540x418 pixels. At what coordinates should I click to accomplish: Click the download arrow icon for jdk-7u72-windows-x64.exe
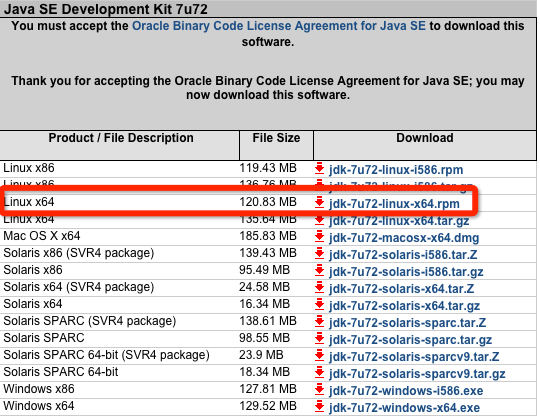pyautogui.click(x=320, y=407)
